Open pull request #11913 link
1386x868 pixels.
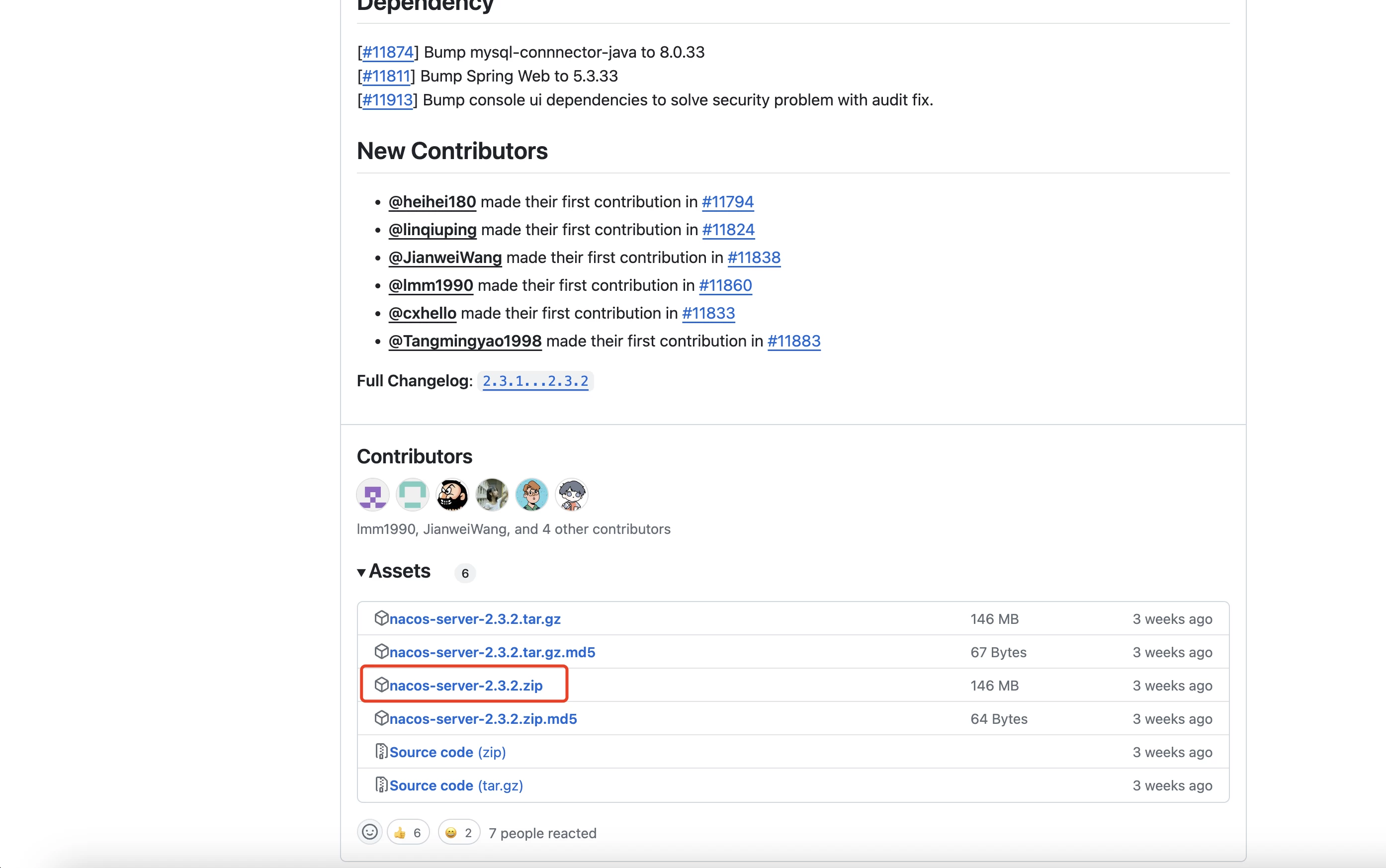(x=387, y=100)
